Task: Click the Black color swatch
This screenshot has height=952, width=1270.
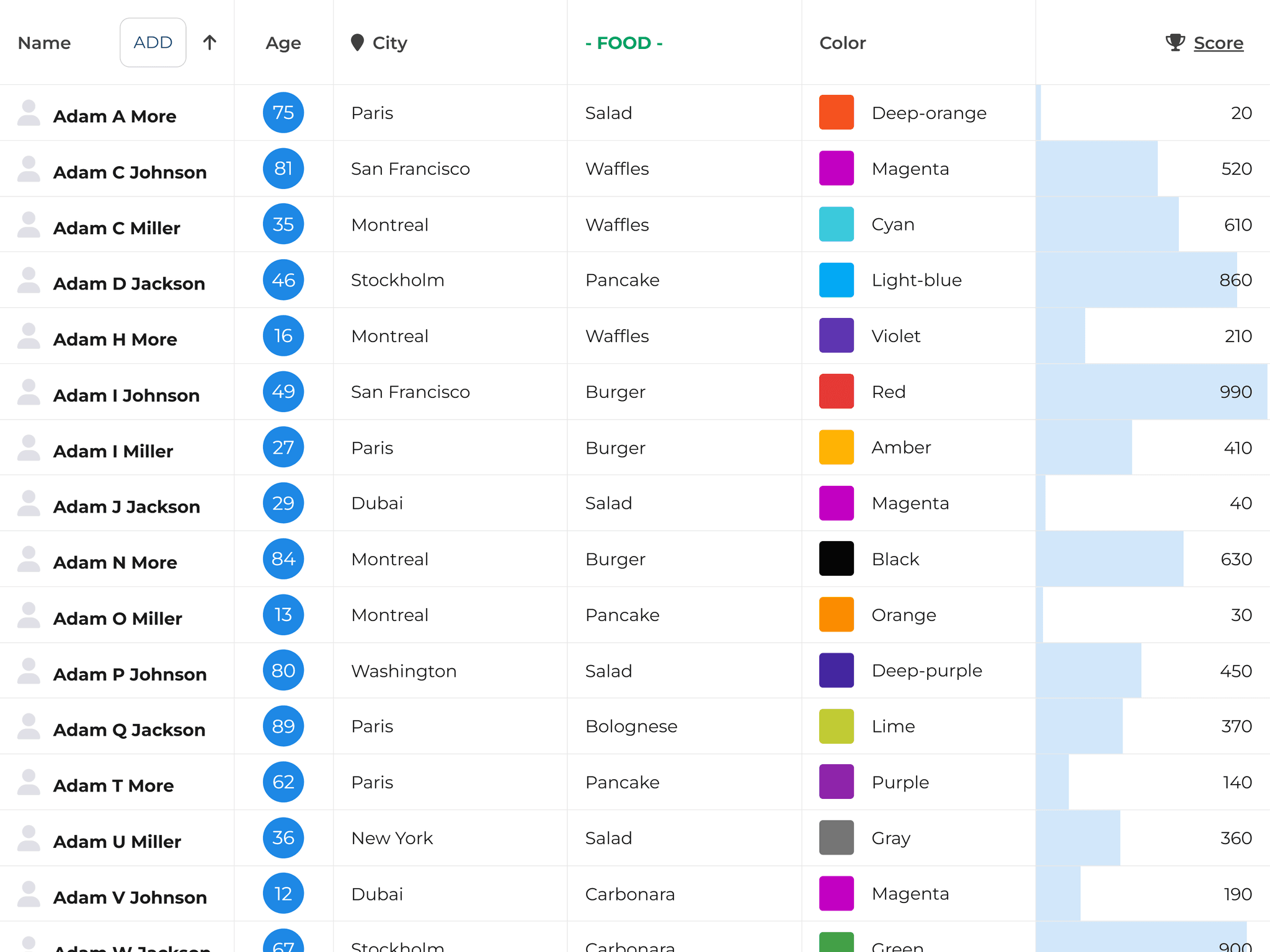Action: pos(836,559)
